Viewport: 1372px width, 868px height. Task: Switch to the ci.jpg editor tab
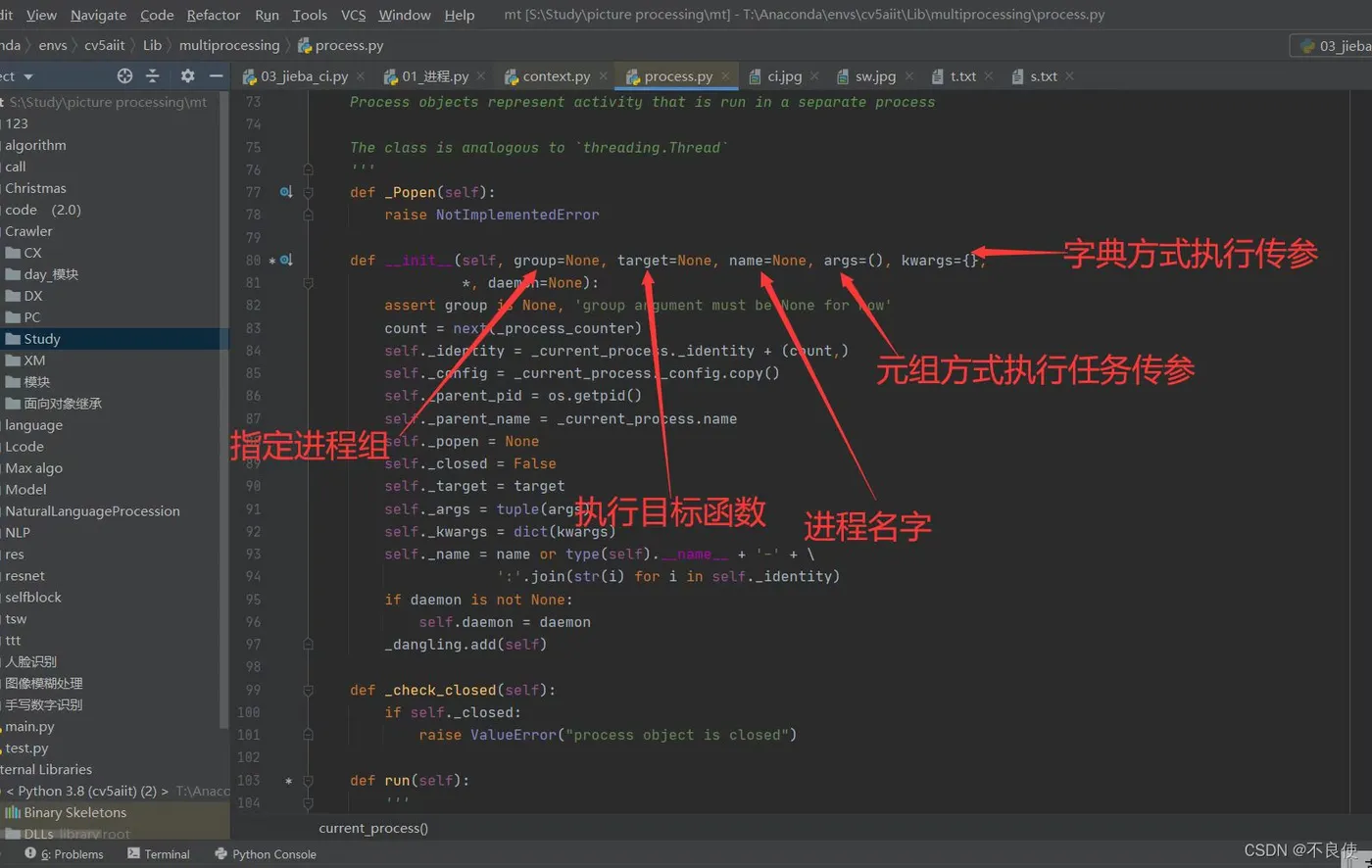click(784, 76)
